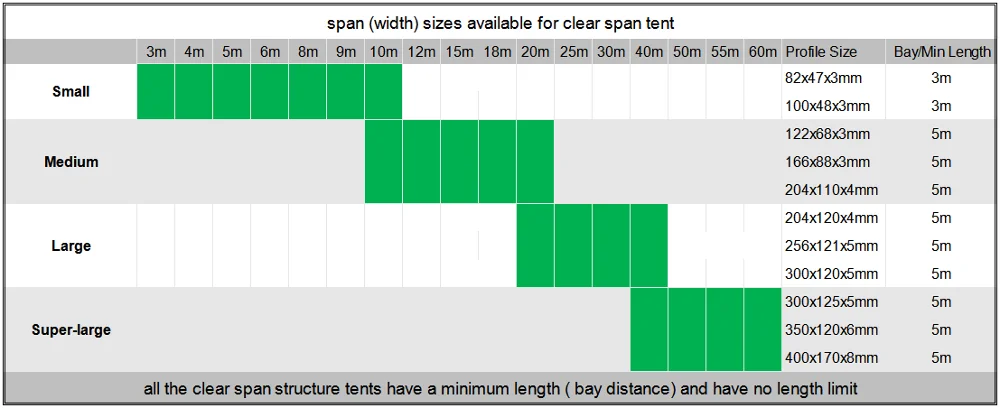The width and height of the screenshot is (1000, 408).
Task: Click the green Large cell under 30m
Action: coord(610,246)
